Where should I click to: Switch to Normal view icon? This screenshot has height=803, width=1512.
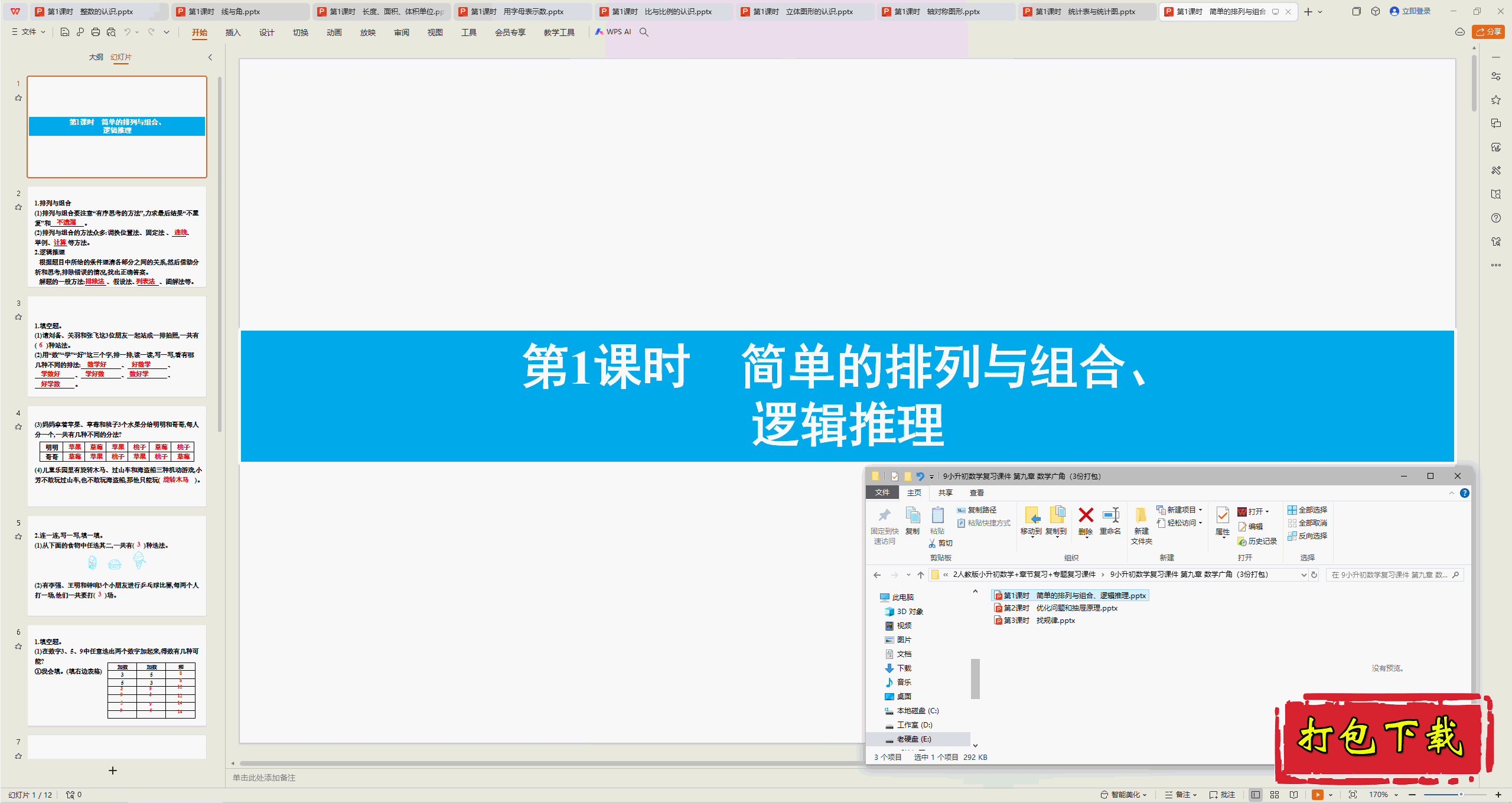pyautogui.click(x=1256, y=795)
